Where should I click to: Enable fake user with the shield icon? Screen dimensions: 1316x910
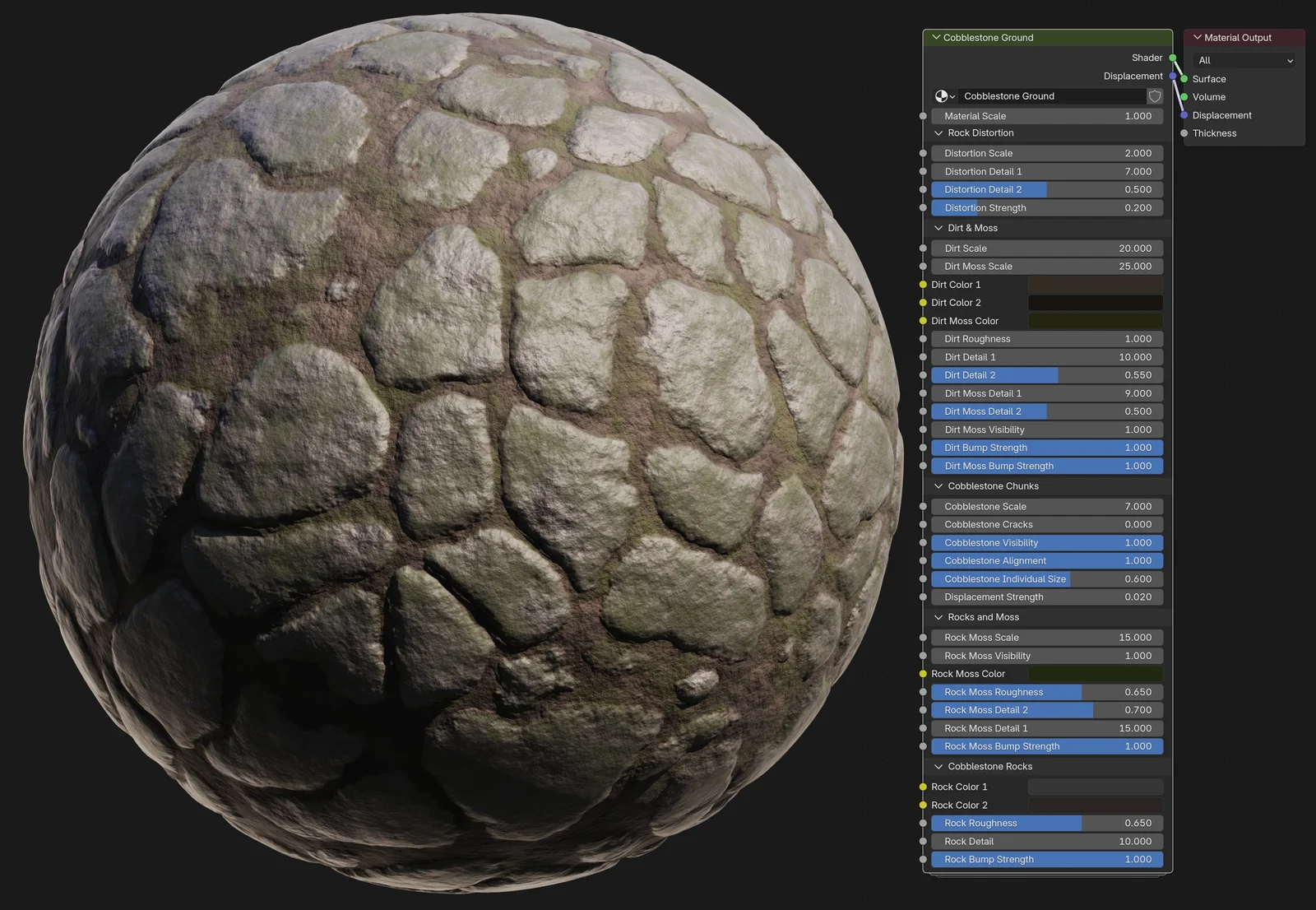tap(1155, 96)
